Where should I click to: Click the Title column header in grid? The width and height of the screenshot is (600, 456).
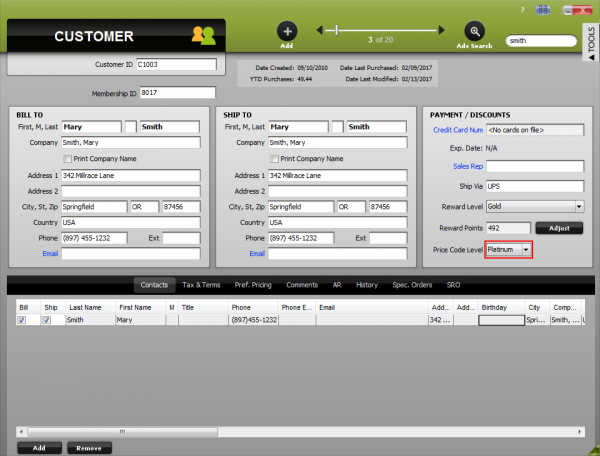(203, 308)
